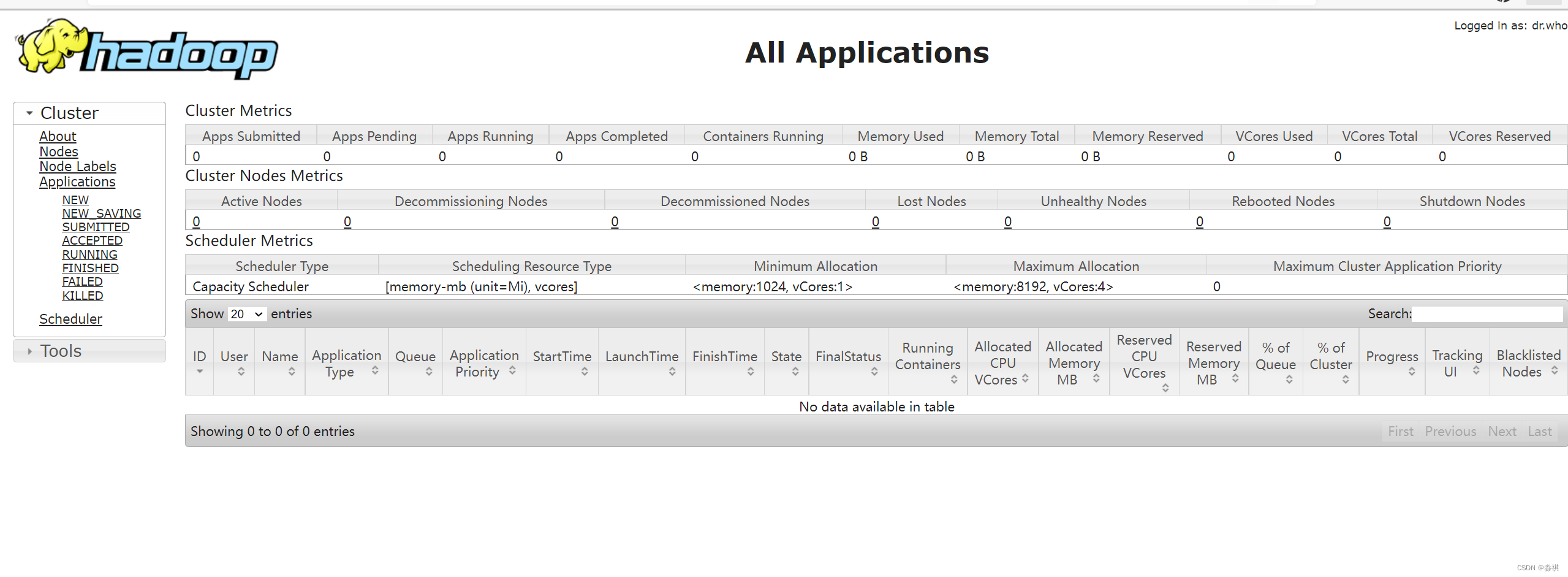
Task: Show ACCEPTED applications
Action: [93, 240]
